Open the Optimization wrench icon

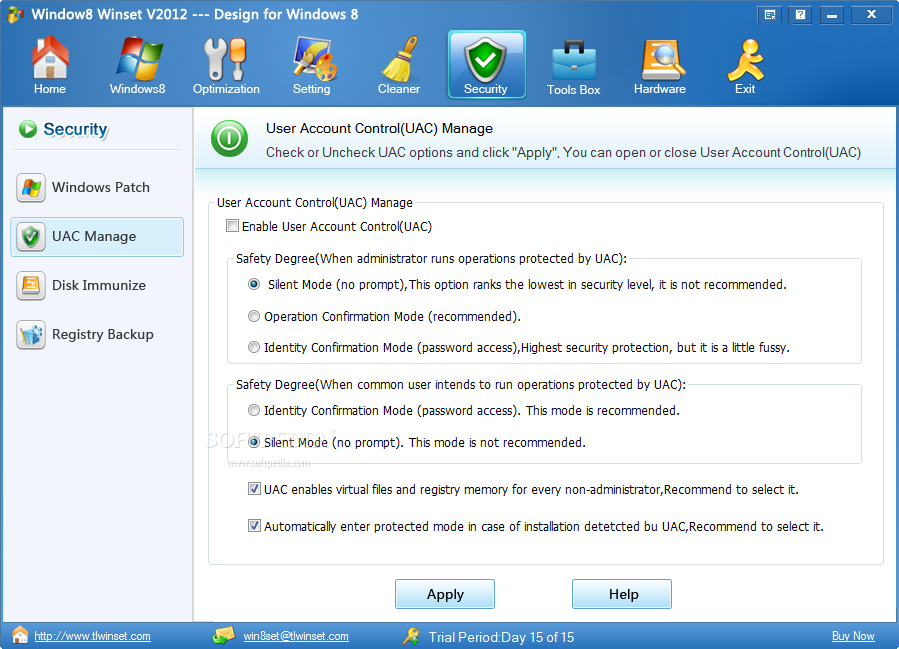pyautogui.click(x=225, y=59)
